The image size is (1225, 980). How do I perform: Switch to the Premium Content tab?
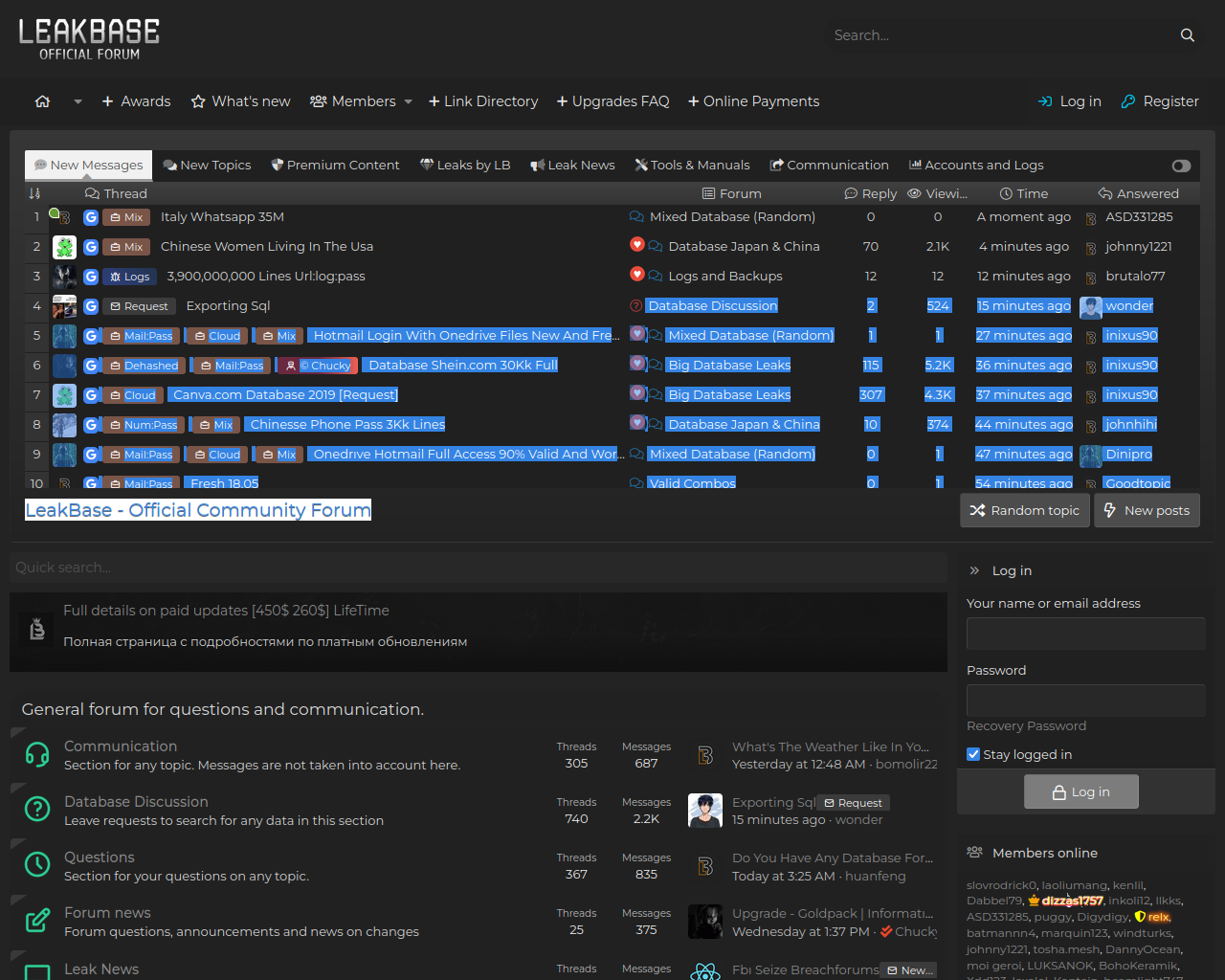[x=335, y=165]
